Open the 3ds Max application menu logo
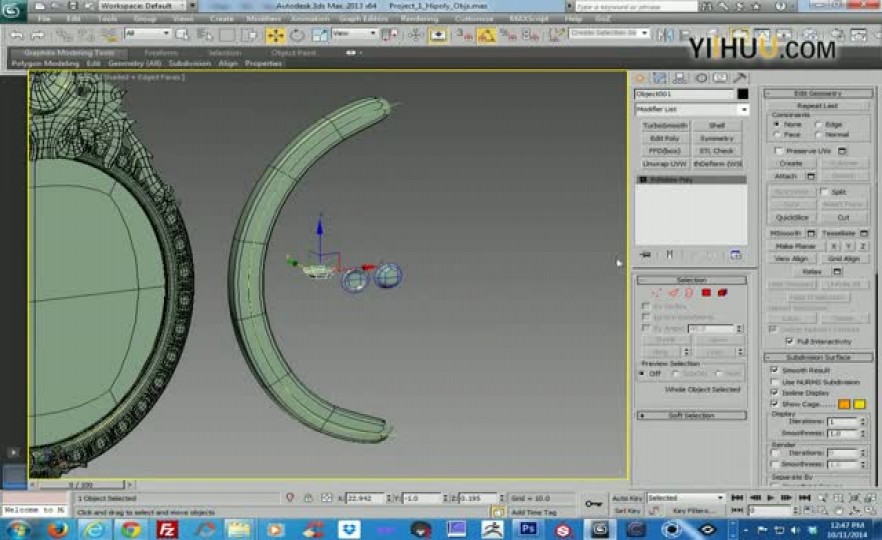The width and height of the screenshot is (882, 540). pos(12,11)
